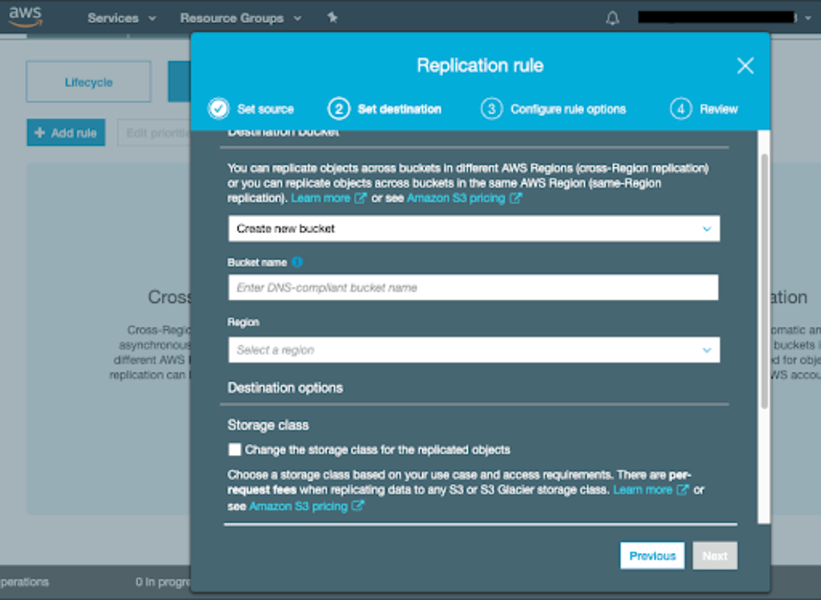Open Amazon S3 pricing link under Storage class
This screenshot has width=821, height=600.
[x=298, y=506]
